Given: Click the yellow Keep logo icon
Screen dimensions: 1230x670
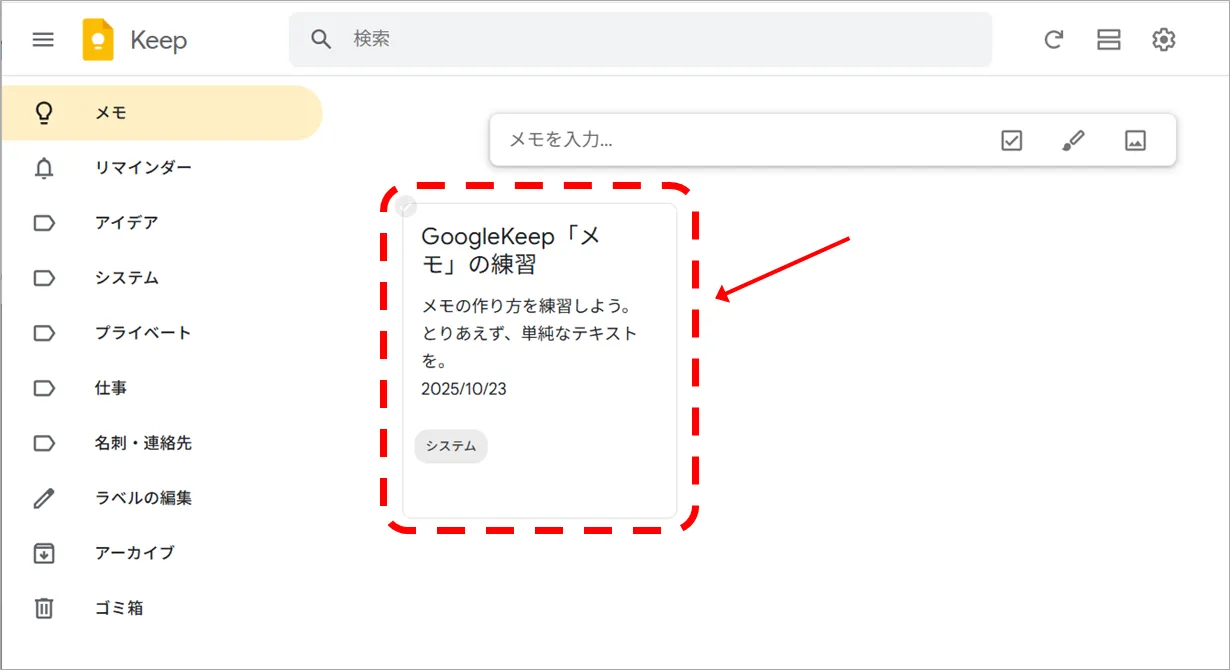Looking at the screenshot, I should click(98, 40).
